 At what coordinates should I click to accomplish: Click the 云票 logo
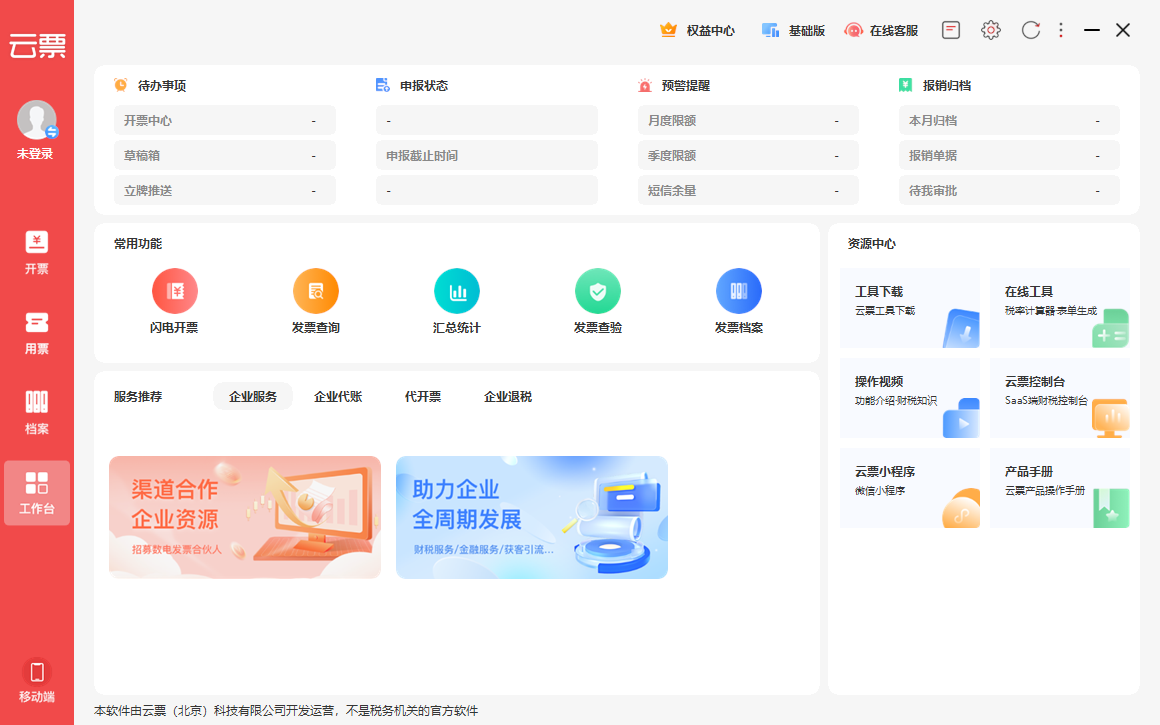pyautogui.click(x=37, y=46)
